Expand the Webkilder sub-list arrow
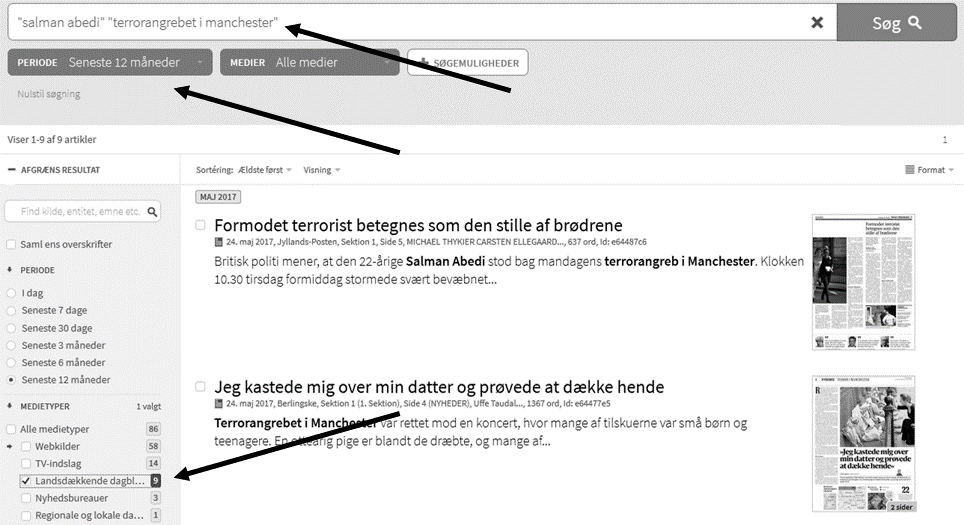The width and height of the screenshot is (964, 525). tap(10, 446)
